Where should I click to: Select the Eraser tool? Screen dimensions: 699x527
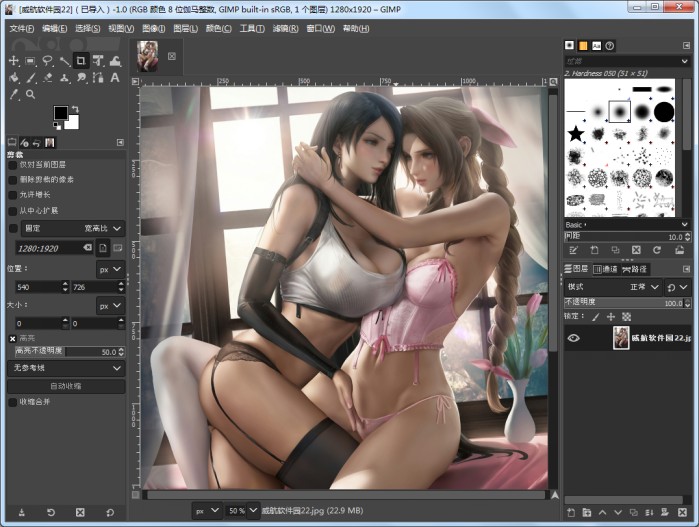47,78
